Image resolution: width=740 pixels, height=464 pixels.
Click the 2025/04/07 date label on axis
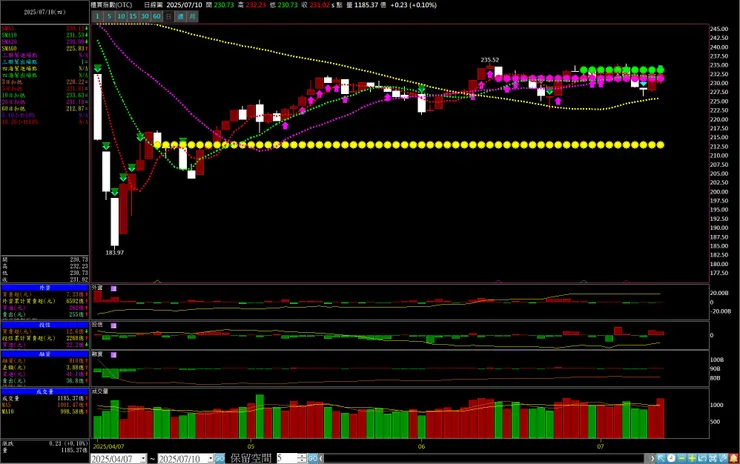[x=109, y=446]
